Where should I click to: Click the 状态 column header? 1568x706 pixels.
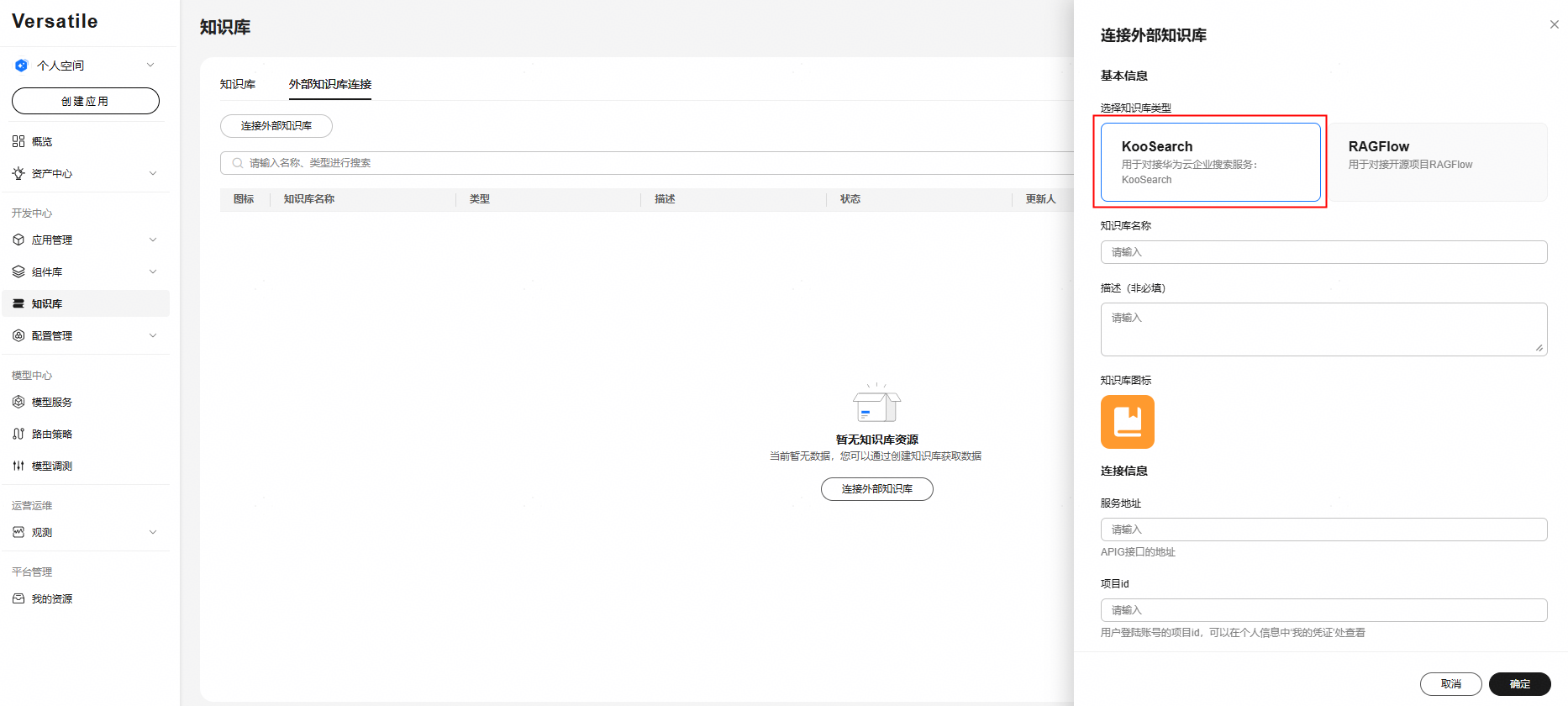(850, 199)
